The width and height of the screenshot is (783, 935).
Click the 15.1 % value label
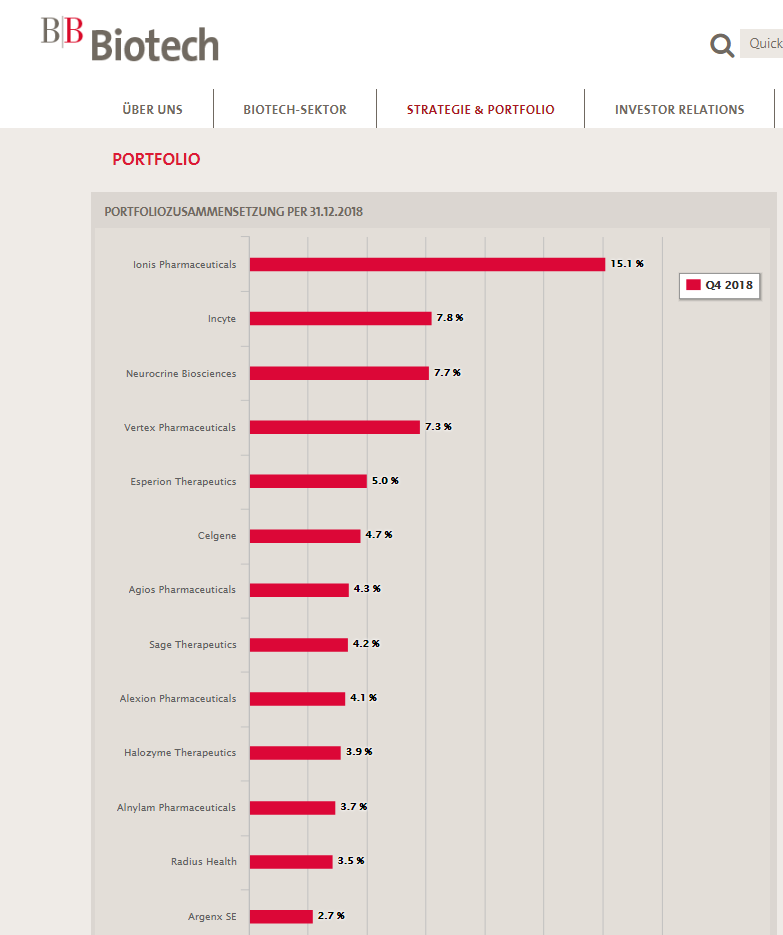click(627, 264)
